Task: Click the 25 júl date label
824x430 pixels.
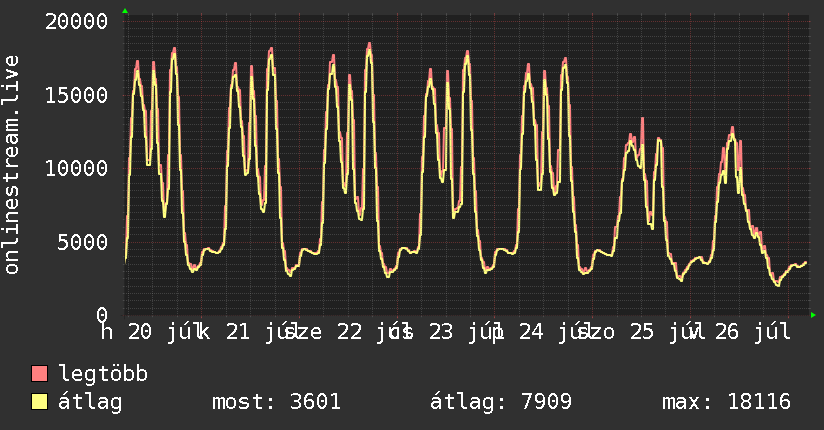Action: pyautogui.click(x=661, y=332)
